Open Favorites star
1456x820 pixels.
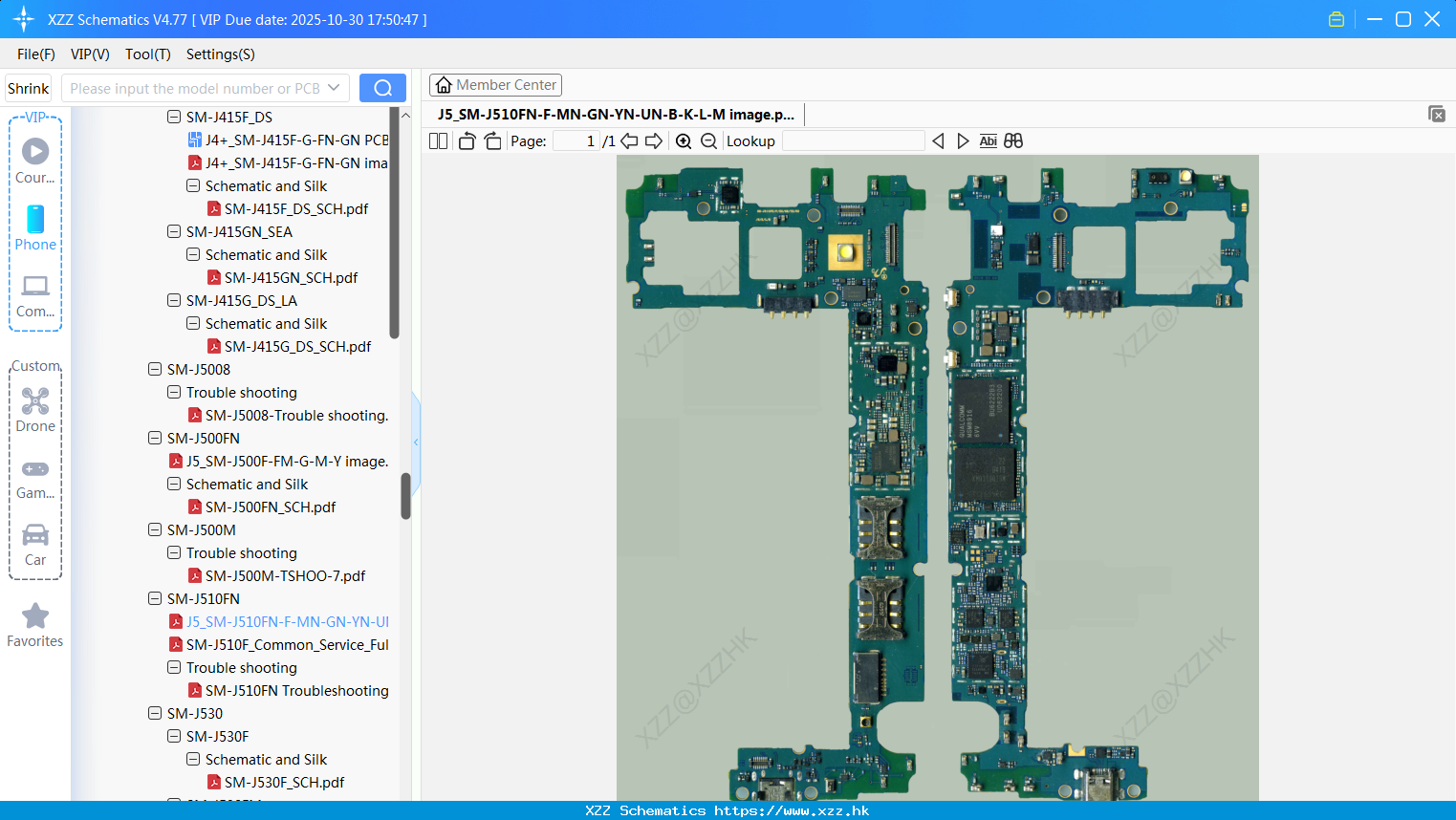[35, 626]
